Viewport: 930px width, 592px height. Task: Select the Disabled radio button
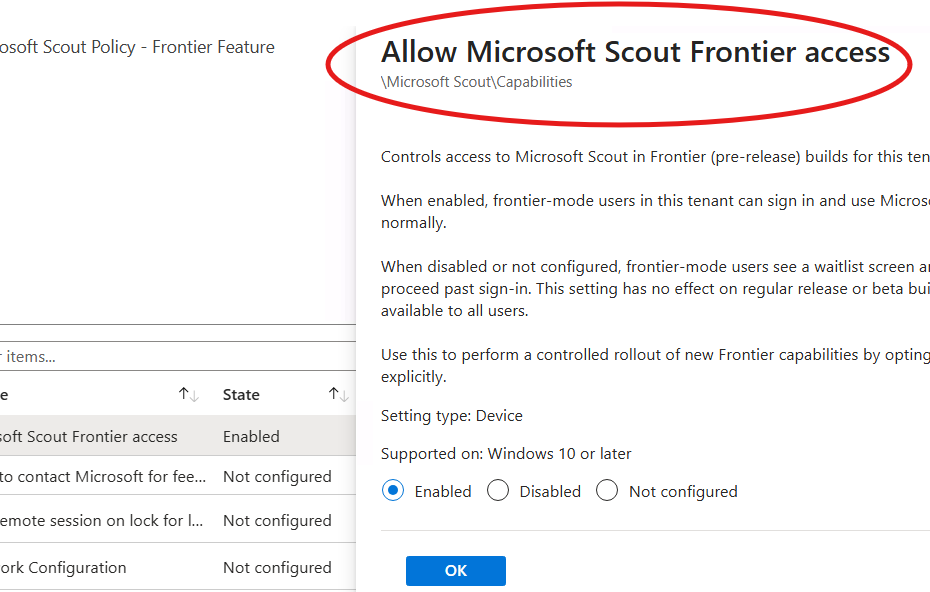click(498, 491)
